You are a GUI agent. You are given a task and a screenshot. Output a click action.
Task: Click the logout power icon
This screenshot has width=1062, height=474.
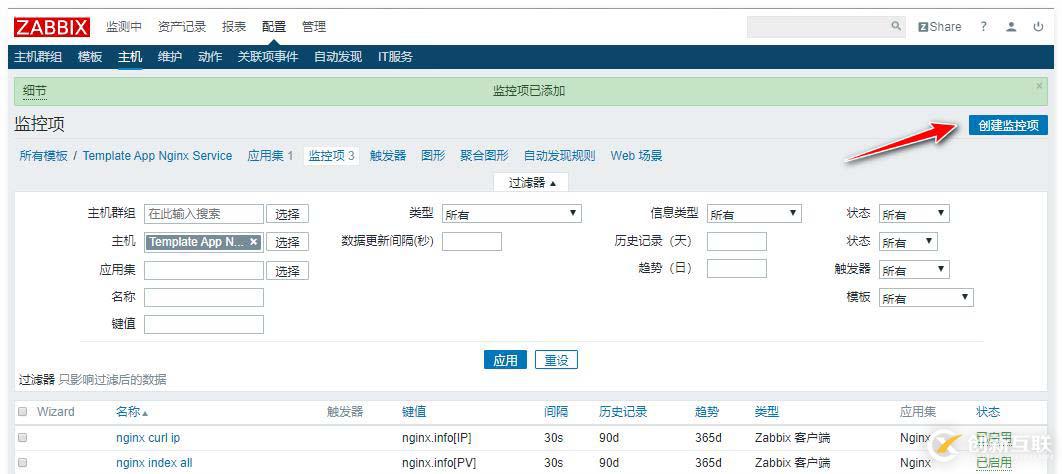pyautogui.click(x=1038, y=27)
